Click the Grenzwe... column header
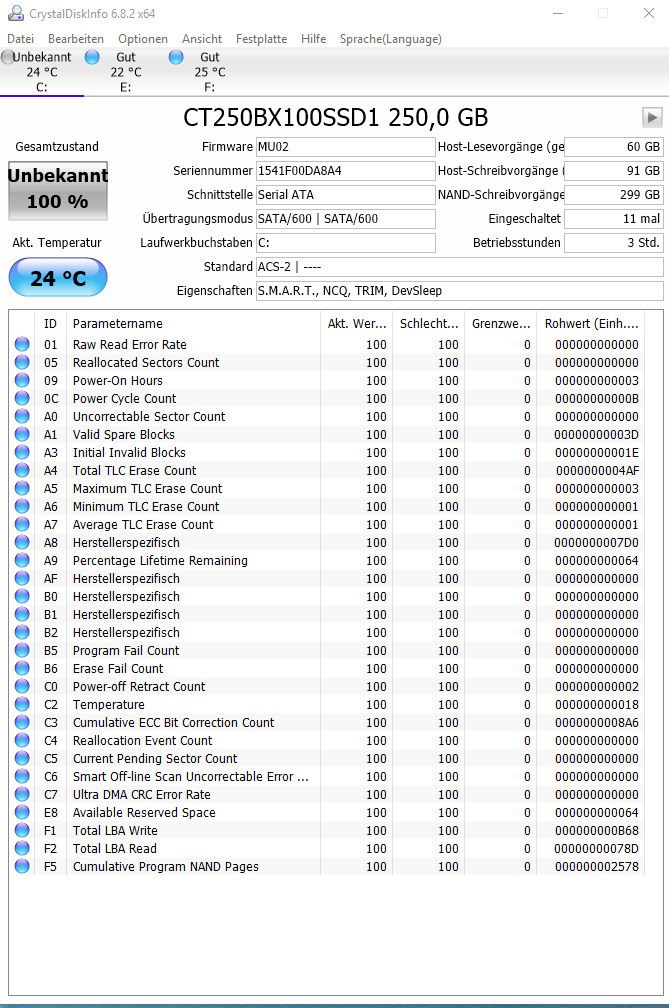 (x=501, y=324)
